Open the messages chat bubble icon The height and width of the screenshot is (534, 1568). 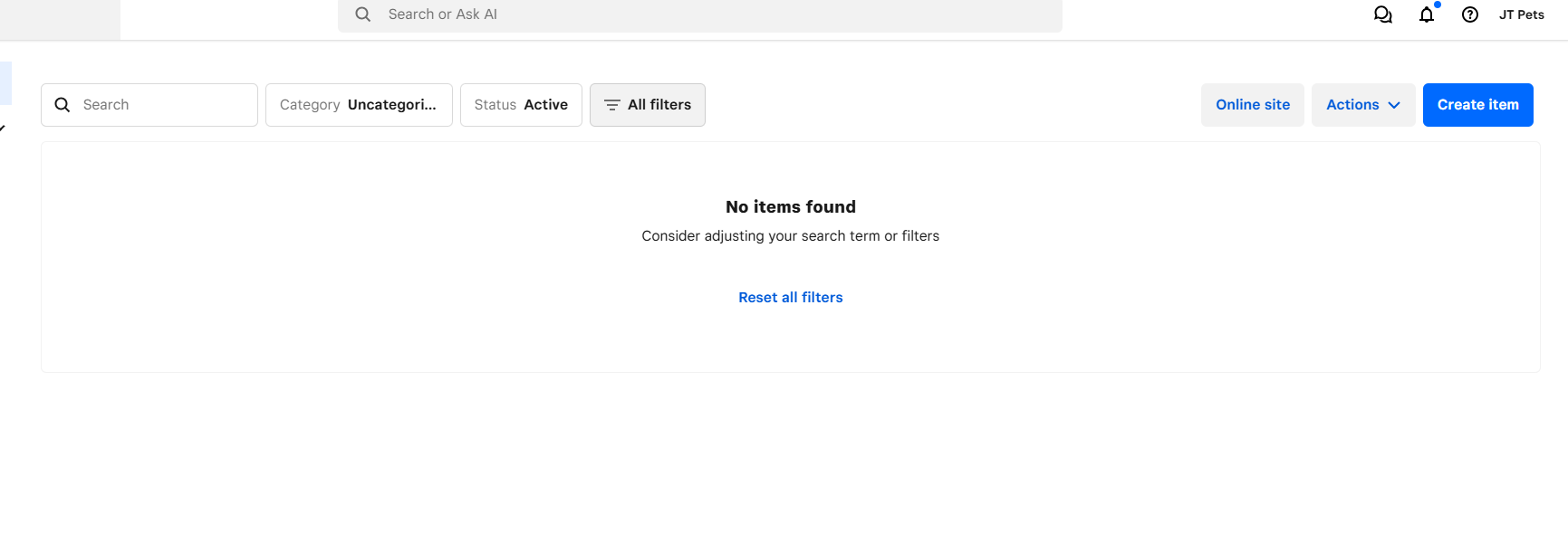pos(1382,14)
